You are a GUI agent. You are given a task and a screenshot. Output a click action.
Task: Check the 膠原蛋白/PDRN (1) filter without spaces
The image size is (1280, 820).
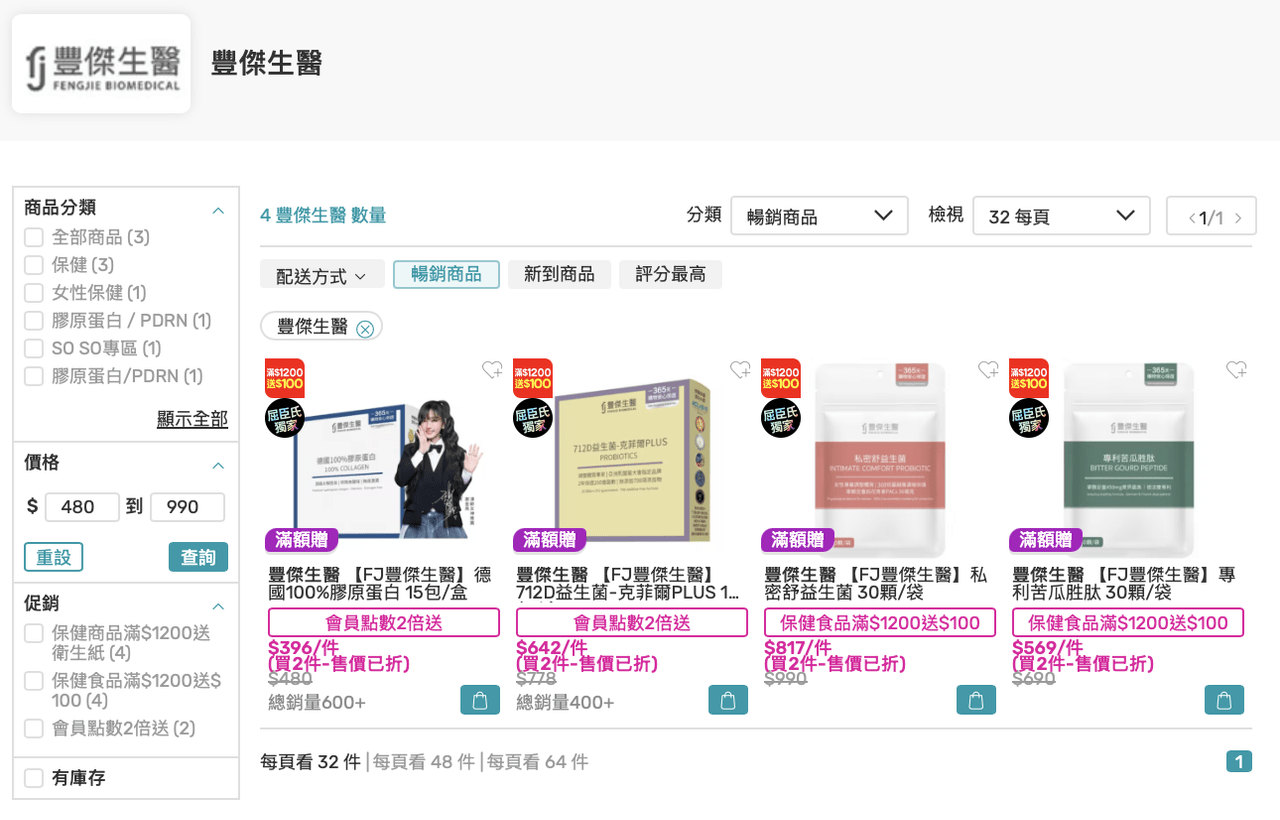34,376
